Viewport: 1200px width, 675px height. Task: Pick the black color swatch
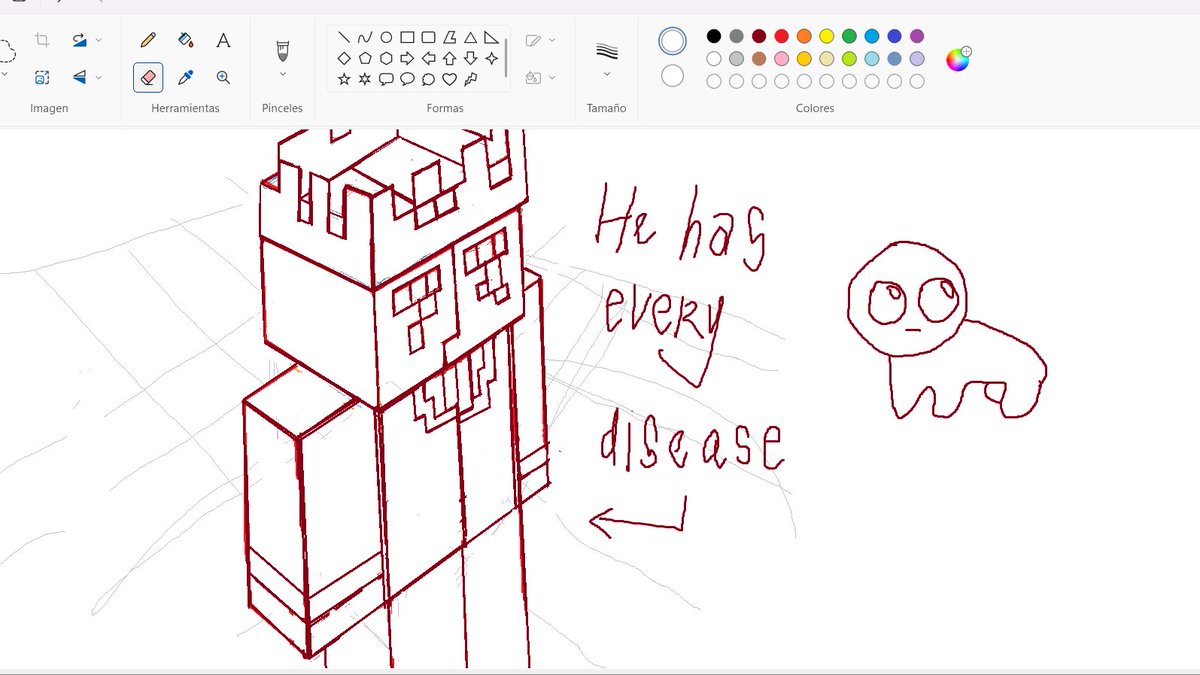[x=714, y=36]
